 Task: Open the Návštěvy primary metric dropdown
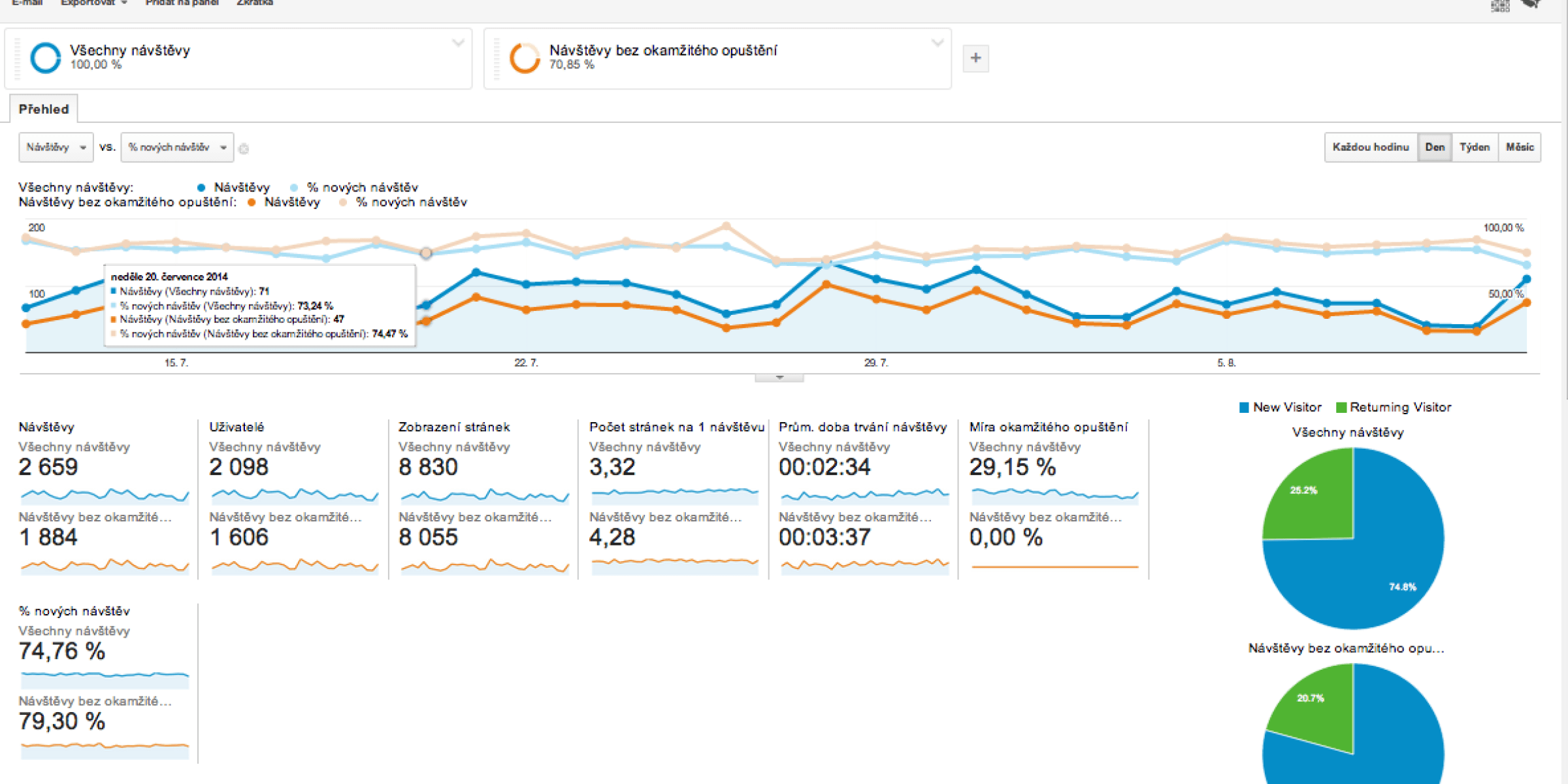[x=56, y=148]
